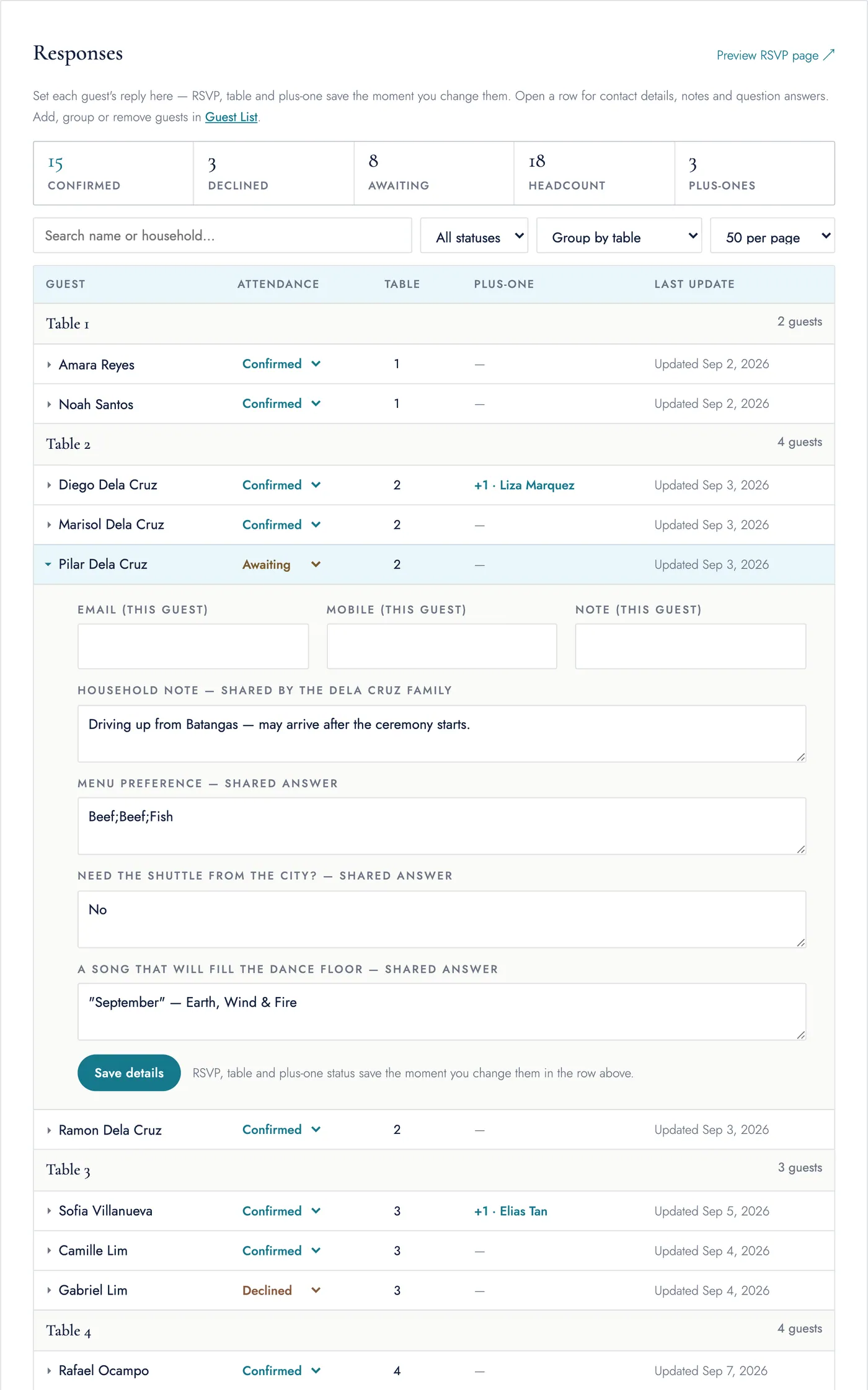
Task: Click the Note (this guest) field
Action: point(690,646)
